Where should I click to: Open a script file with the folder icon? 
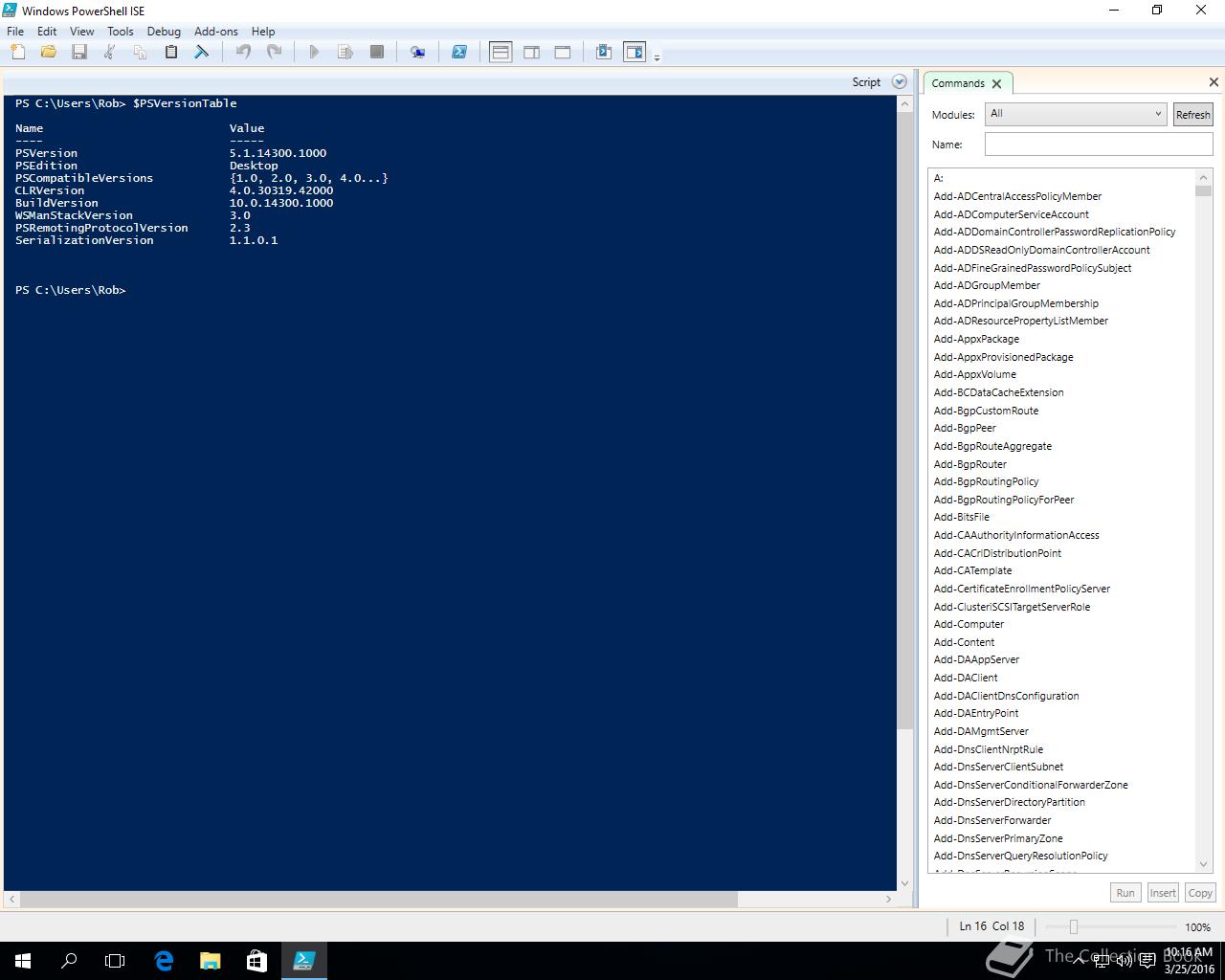point(49,52)
